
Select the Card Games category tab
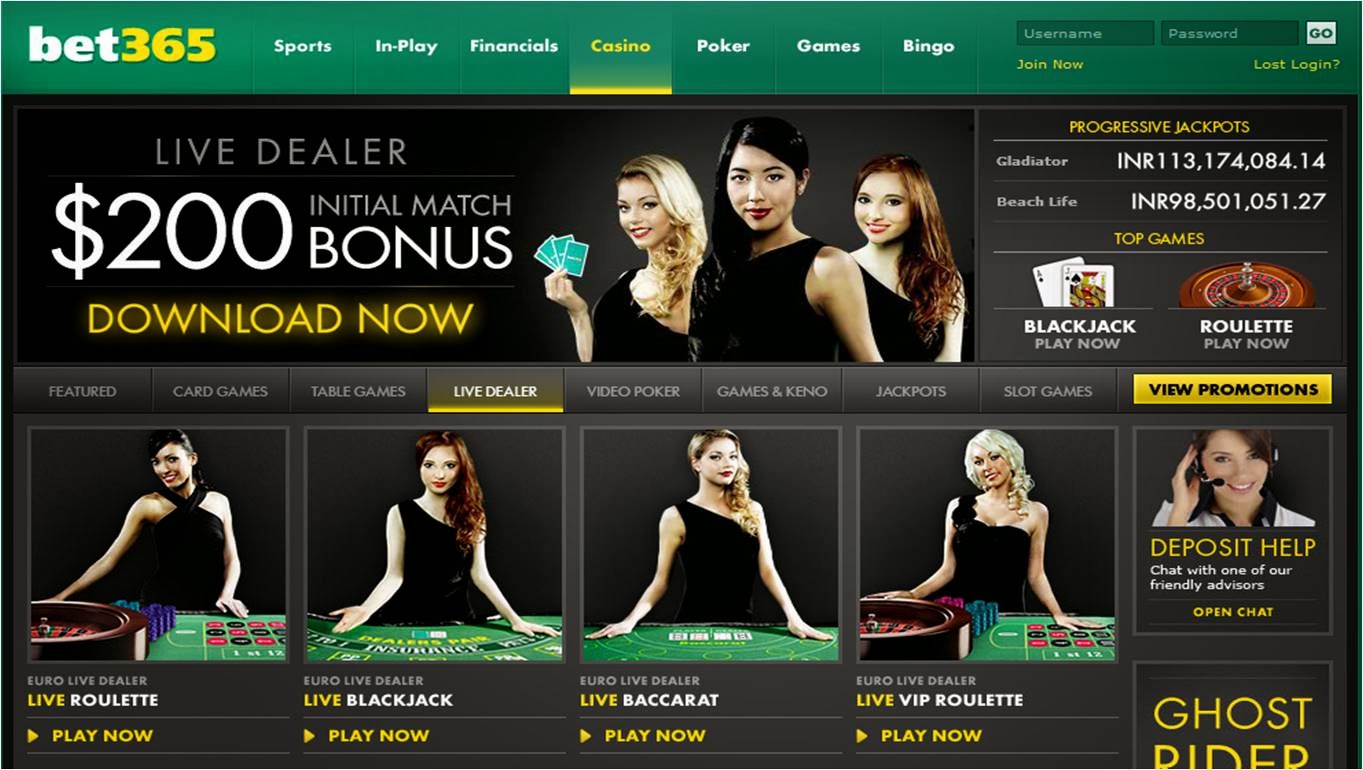point(220,391)
